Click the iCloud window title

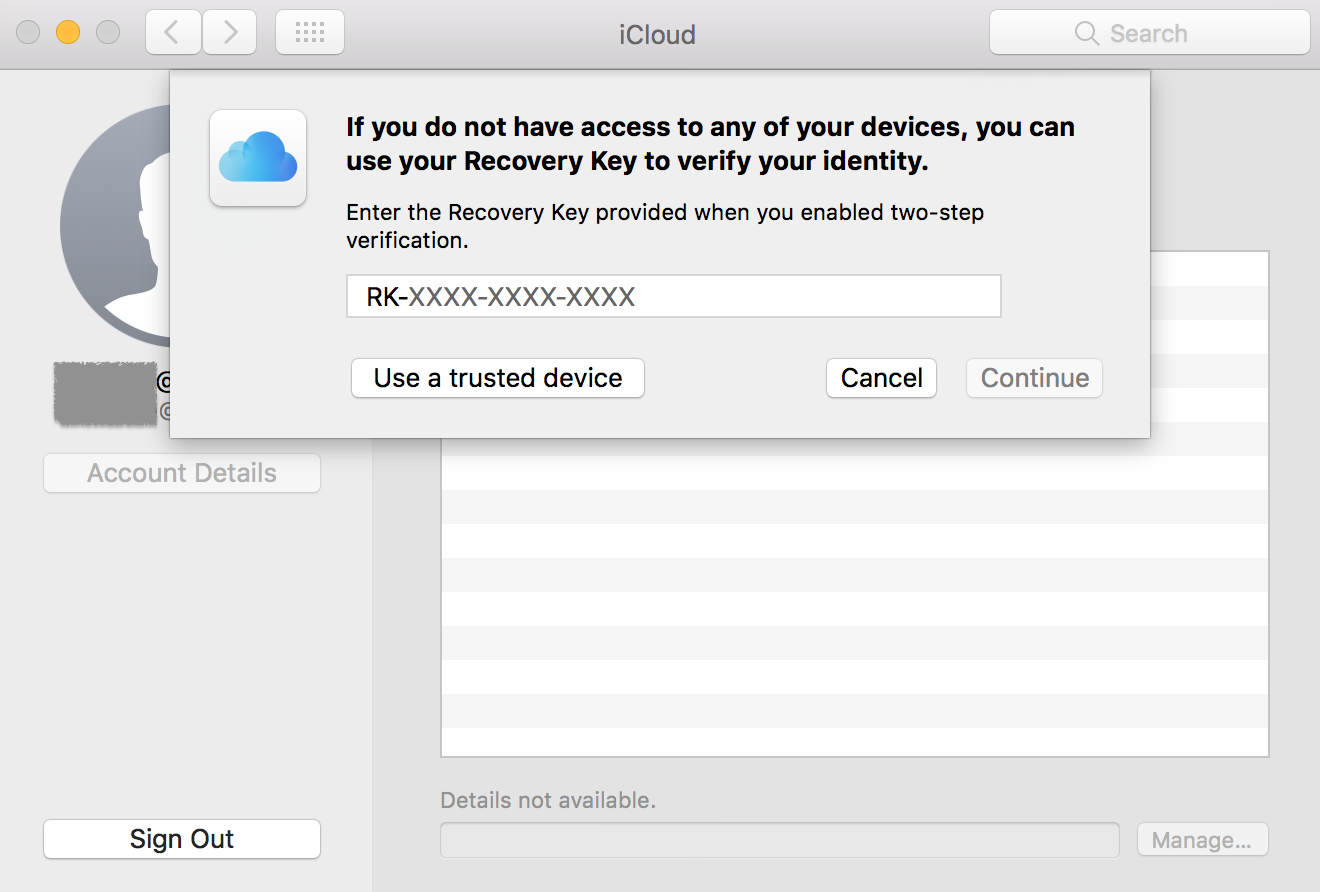pyautogui.click(x=657, y=35)
